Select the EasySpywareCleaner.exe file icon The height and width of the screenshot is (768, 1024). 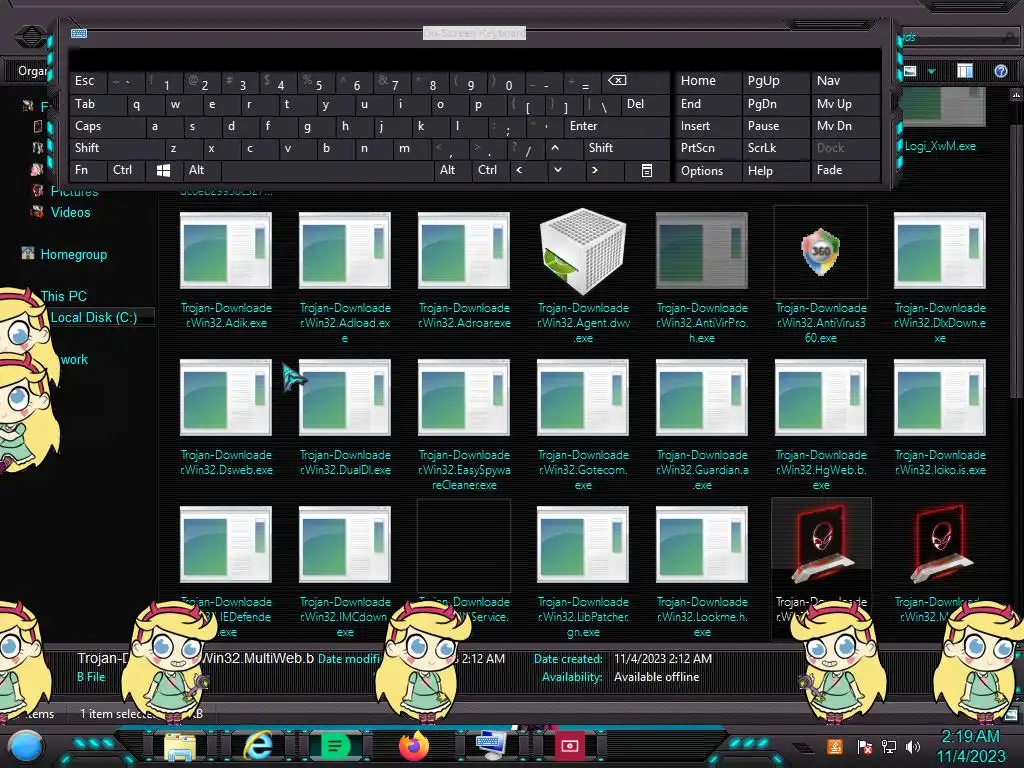pos(464,397)
